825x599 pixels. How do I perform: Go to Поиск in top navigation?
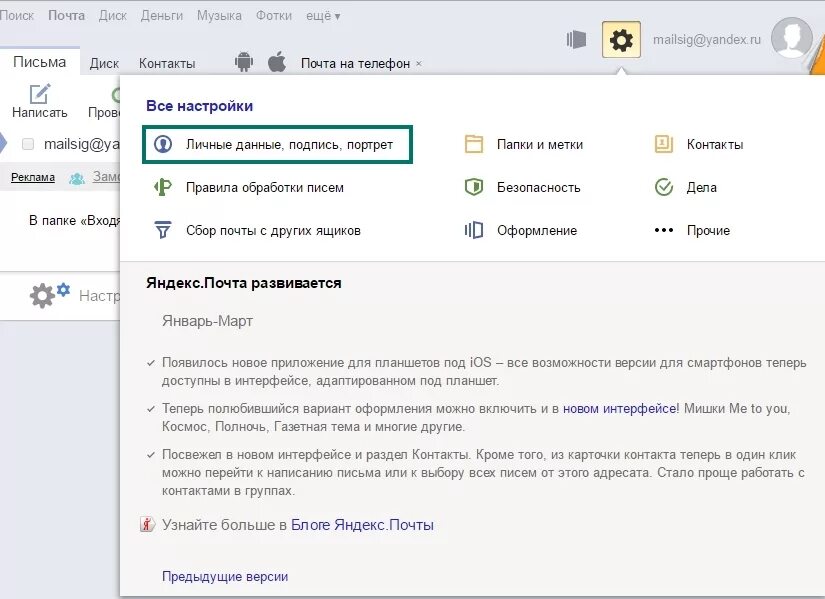pos(17,16)
